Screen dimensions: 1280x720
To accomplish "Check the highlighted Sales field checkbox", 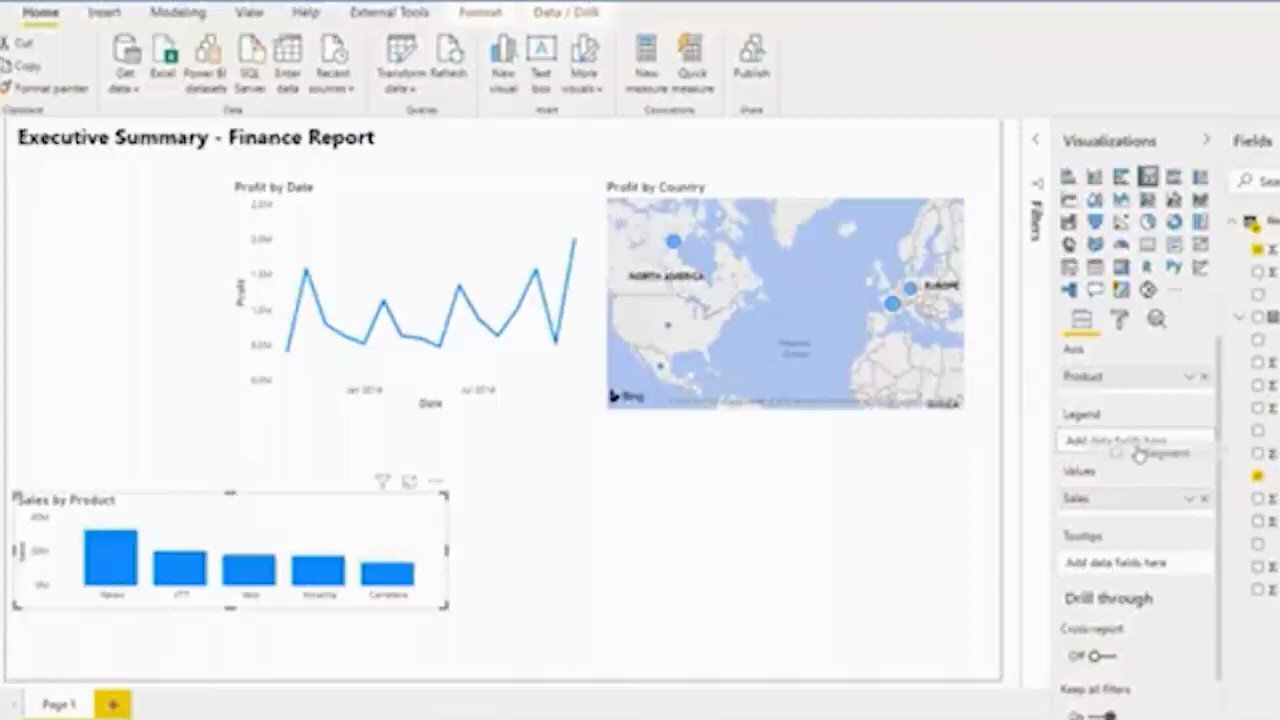I will pos(1256,475).
